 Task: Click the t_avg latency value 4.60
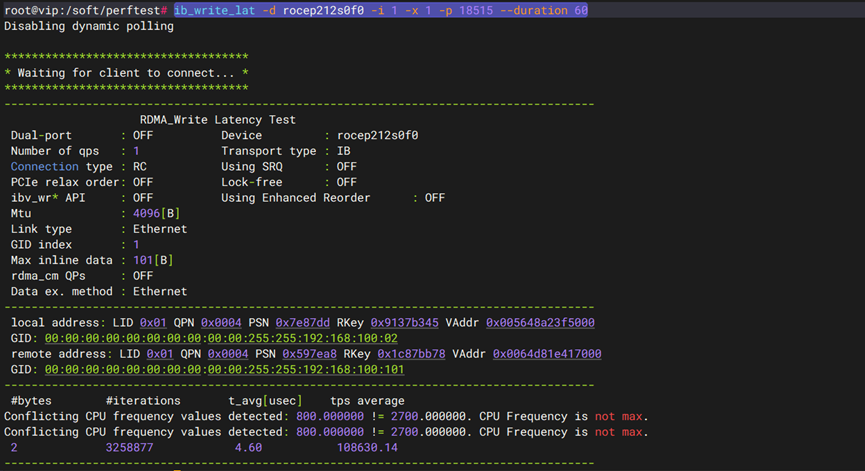[247, 449]
